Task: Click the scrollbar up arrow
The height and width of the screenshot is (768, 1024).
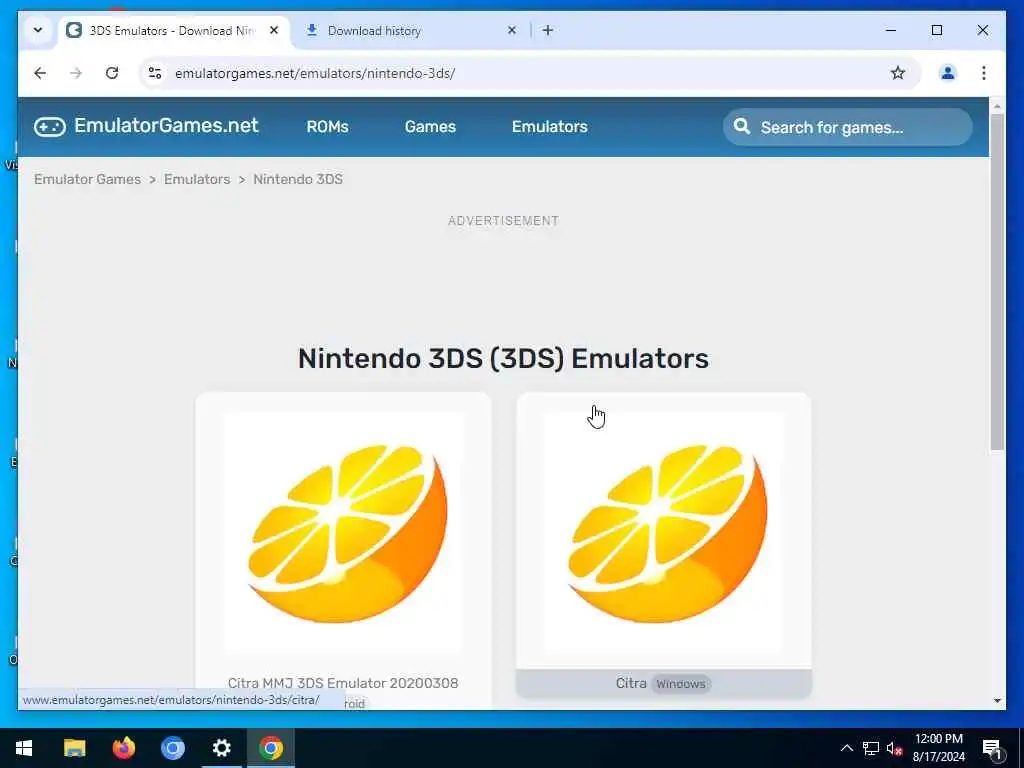Action: (x=997, y=105)
